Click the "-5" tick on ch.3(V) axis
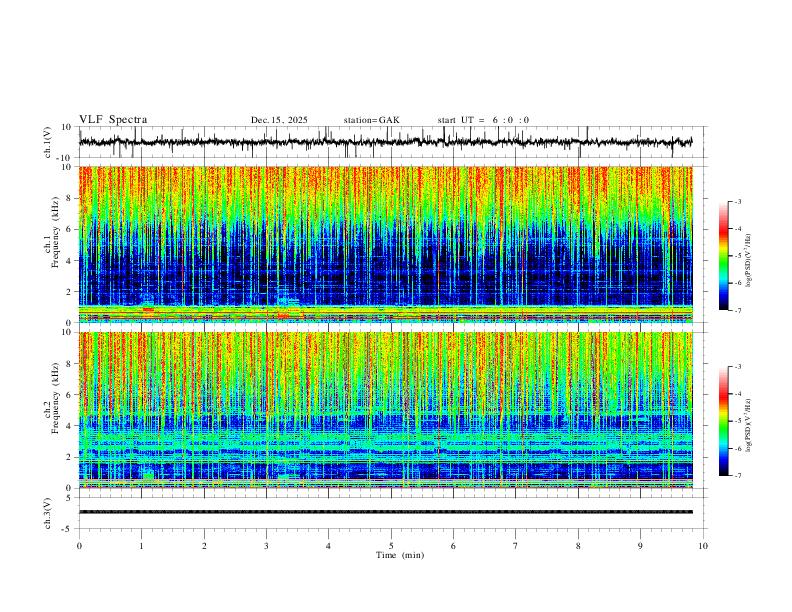 [x=68, y=529]
